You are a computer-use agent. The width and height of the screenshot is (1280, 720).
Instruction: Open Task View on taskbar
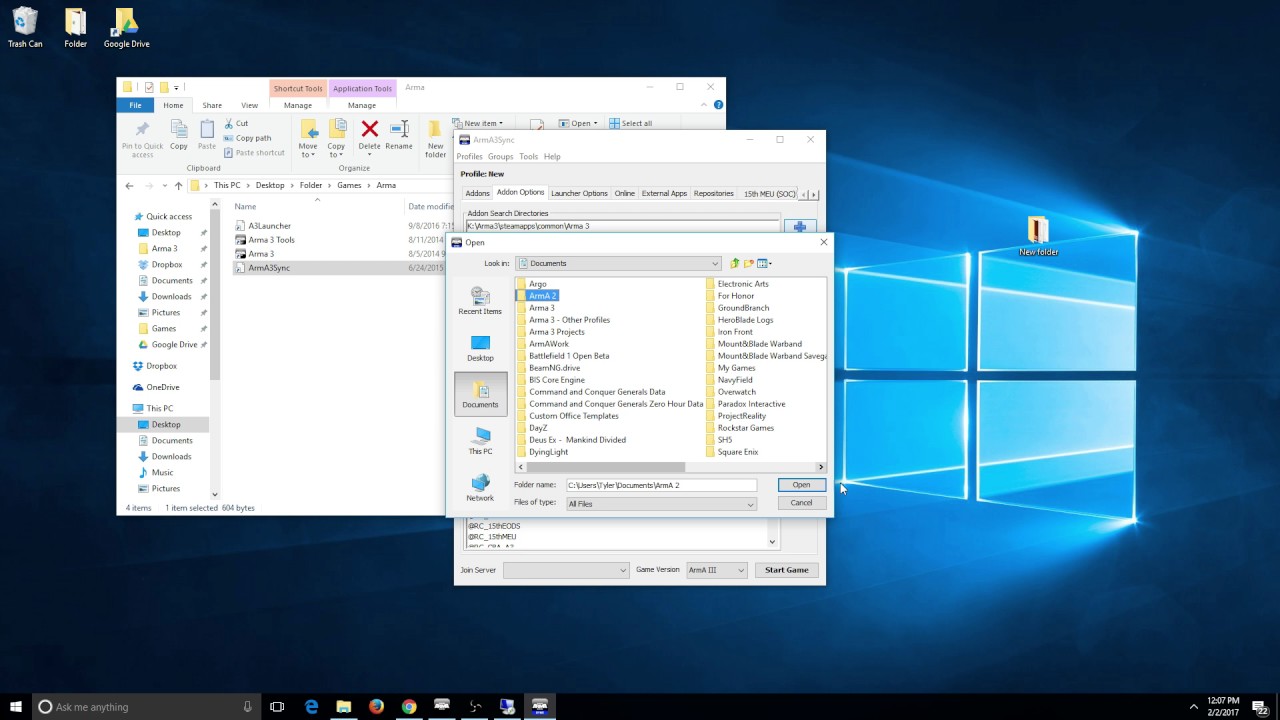[277, 706]
